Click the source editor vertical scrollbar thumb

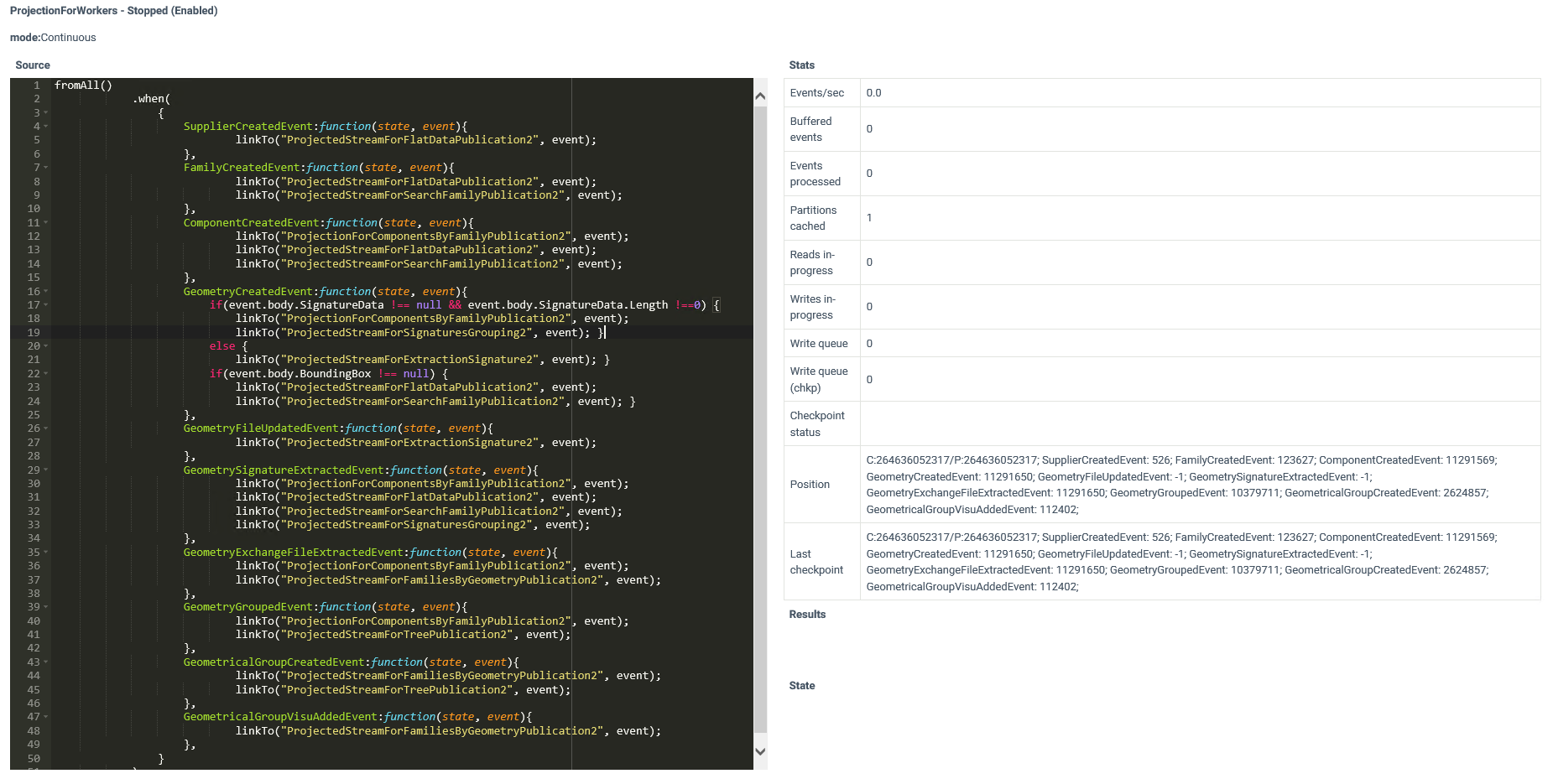[760, 419]
